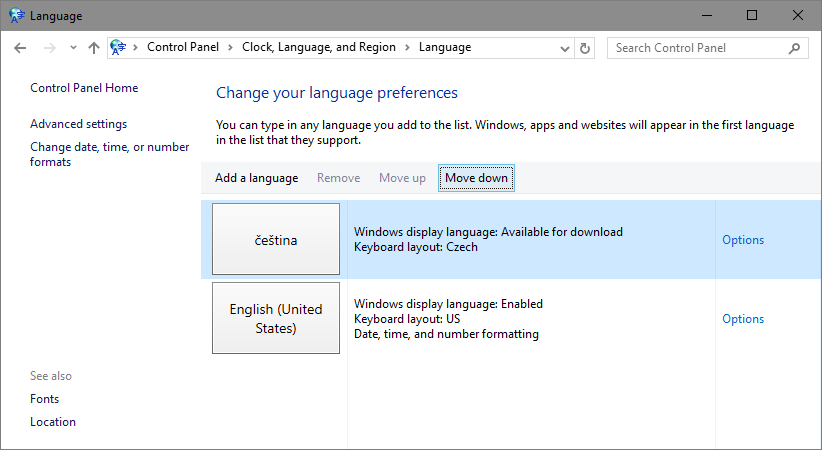The image size is (822, 450).
Task: Select Clock, Language, and Region breadcrumb
Action: coord(319,47)
